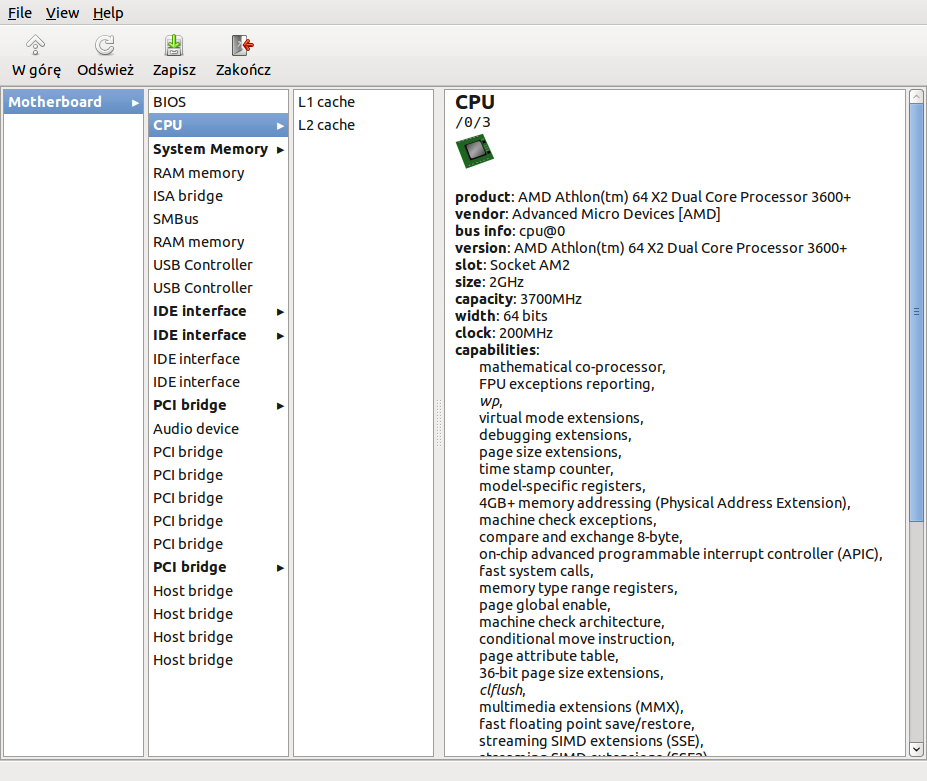Click the vendor line Advanced Micro Devices

[x=588, y=214]
